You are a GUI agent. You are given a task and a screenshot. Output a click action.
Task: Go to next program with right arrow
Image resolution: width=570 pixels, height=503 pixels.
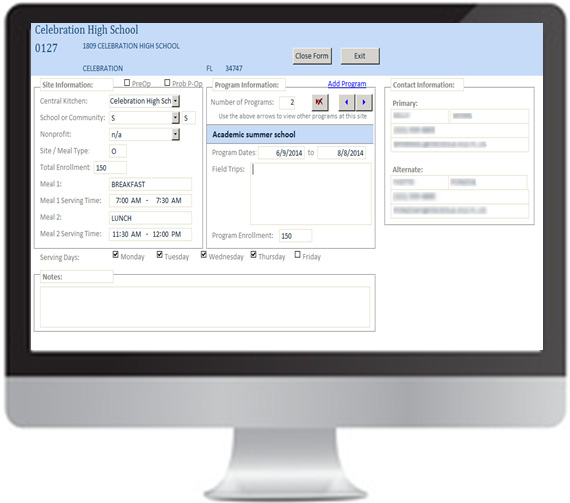click(x=364, y=102)
